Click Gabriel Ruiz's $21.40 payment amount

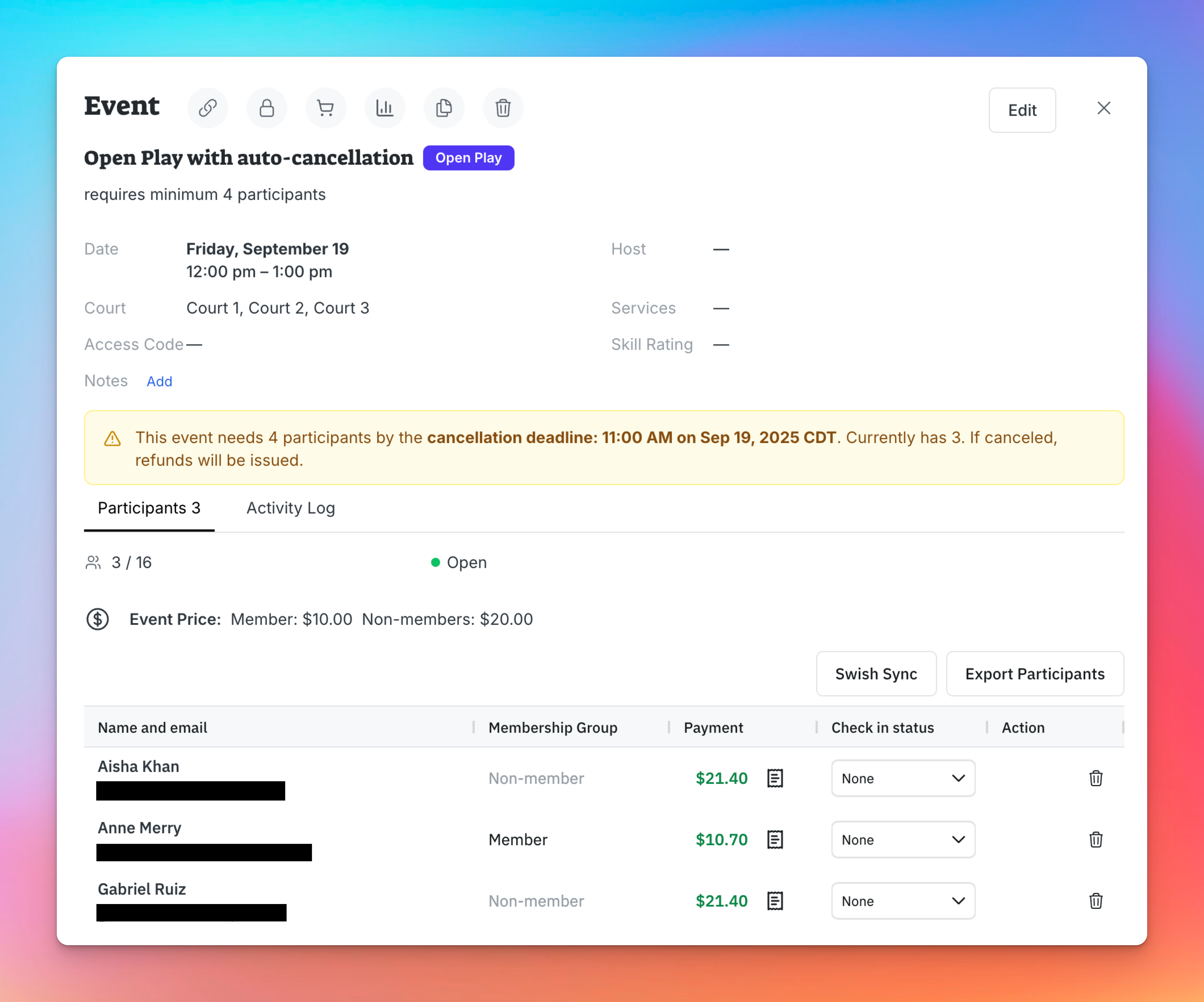pos(721,901)
